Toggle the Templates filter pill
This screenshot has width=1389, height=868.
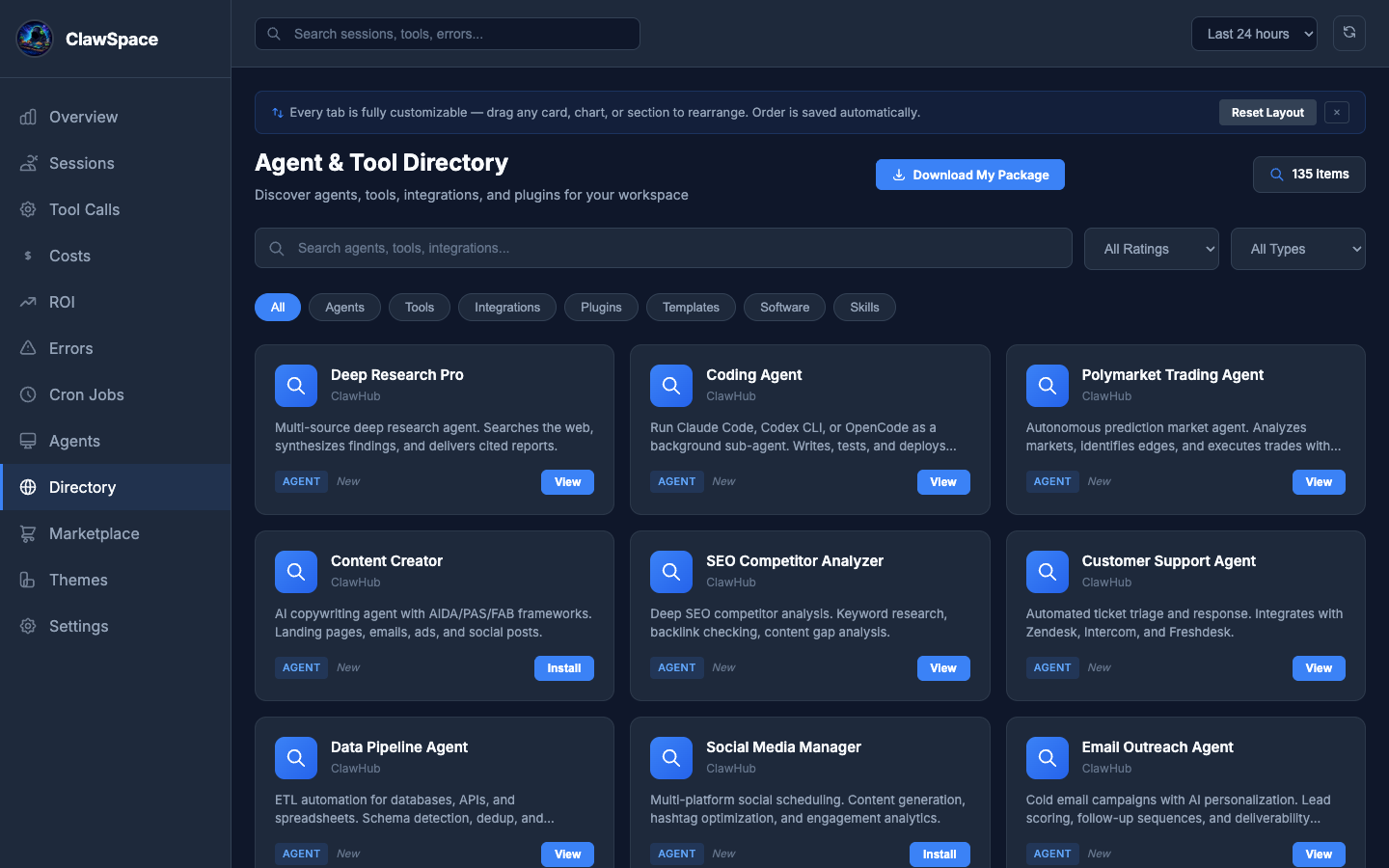coord(691,307)
